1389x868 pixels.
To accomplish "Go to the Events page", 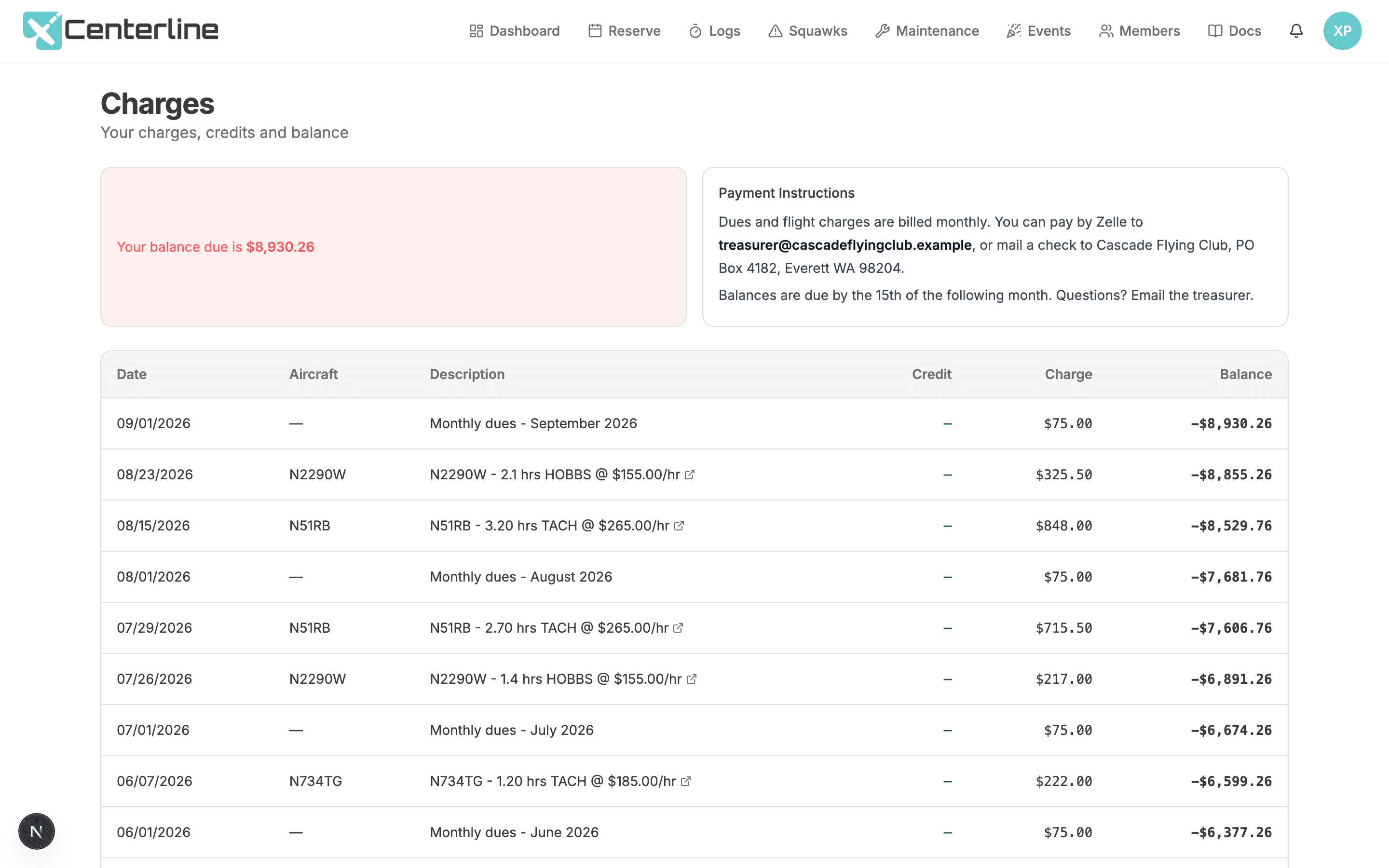I will (x=1039, y=31).
